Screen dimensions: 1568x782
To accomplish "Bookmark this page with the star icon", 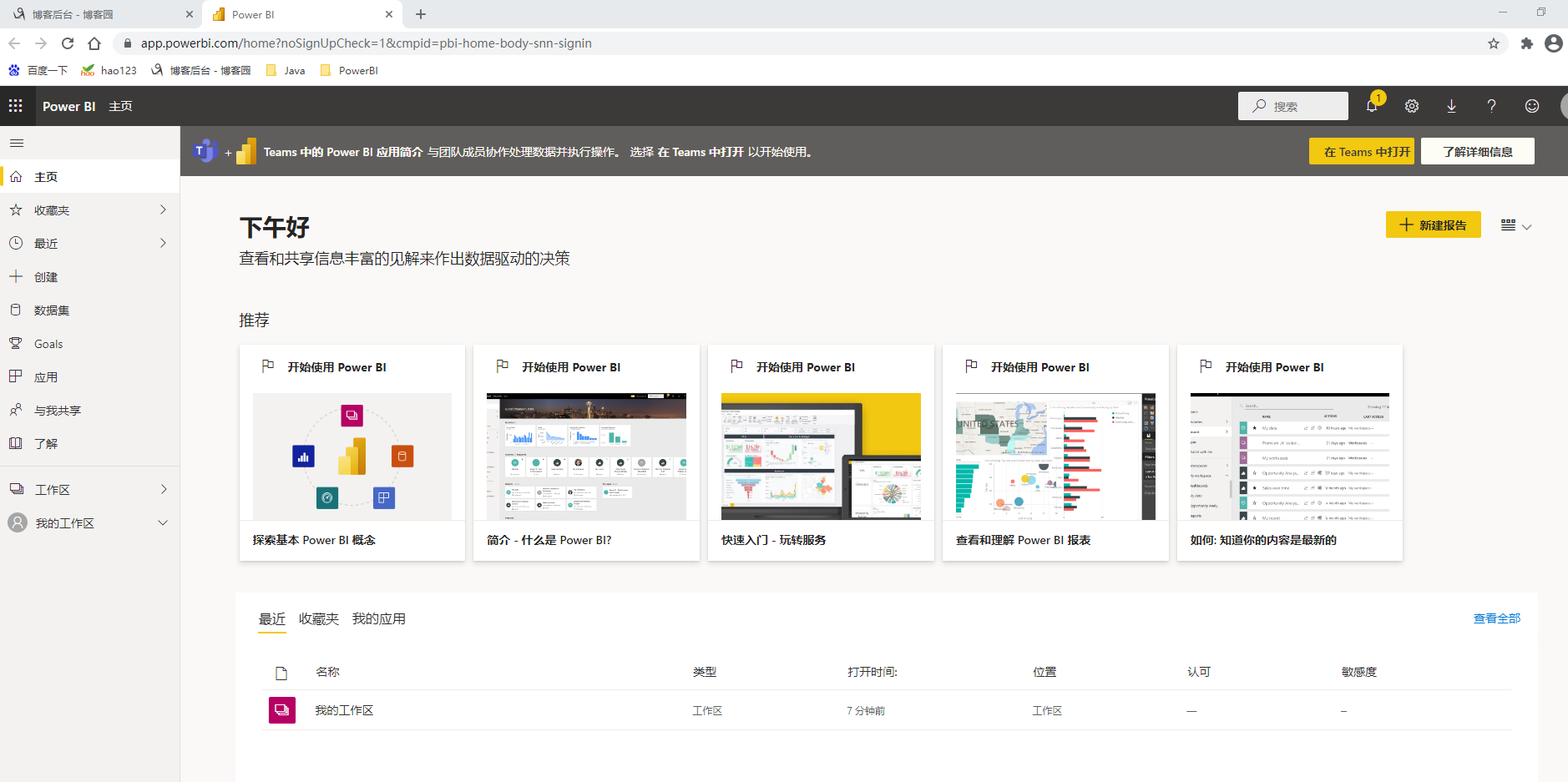I will coord(1494,43).
